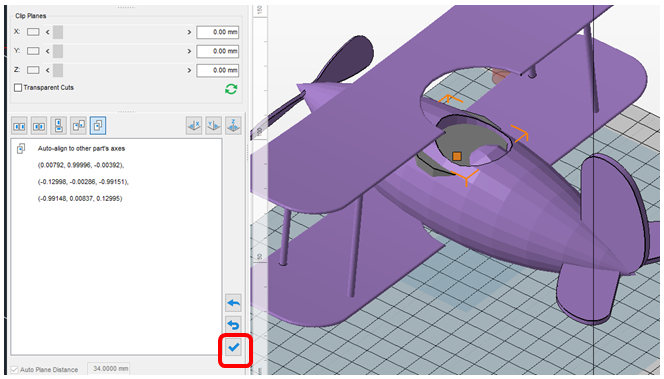Click the align to X axis icon
Screen dimensions: 664x379
pos(194,126)
